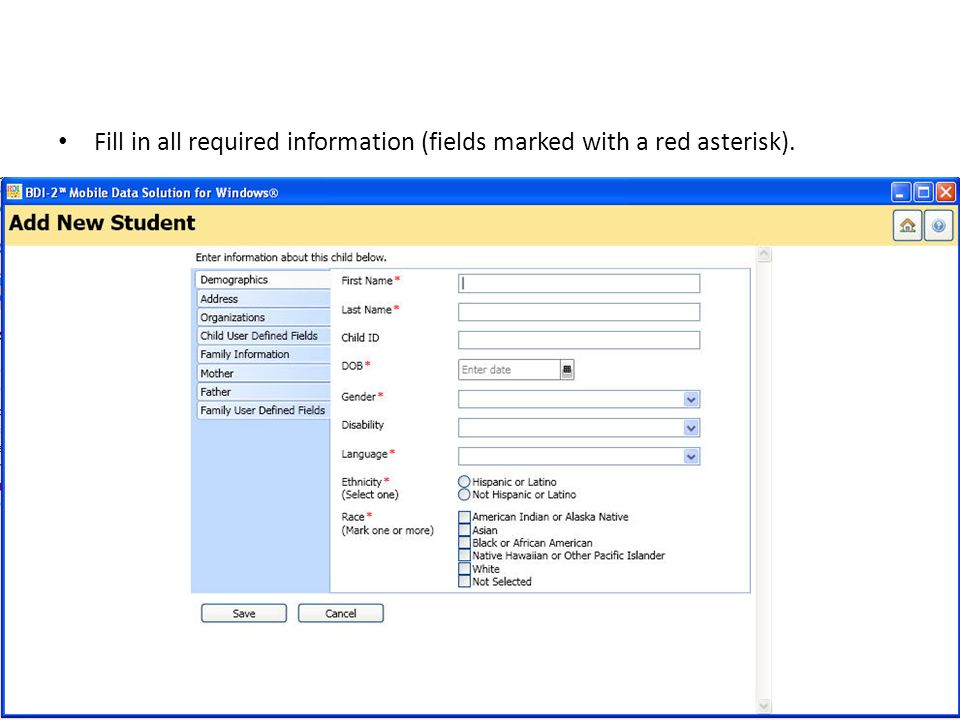Click the First Name input field

(x=579, y=283)
